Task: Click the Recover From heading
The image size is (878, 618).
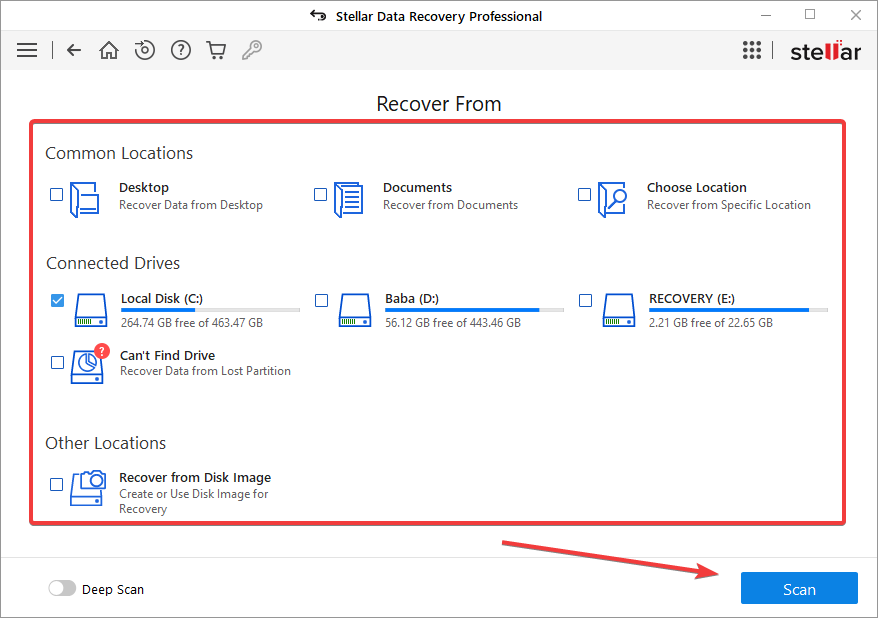Action: [x=438, y=104]
